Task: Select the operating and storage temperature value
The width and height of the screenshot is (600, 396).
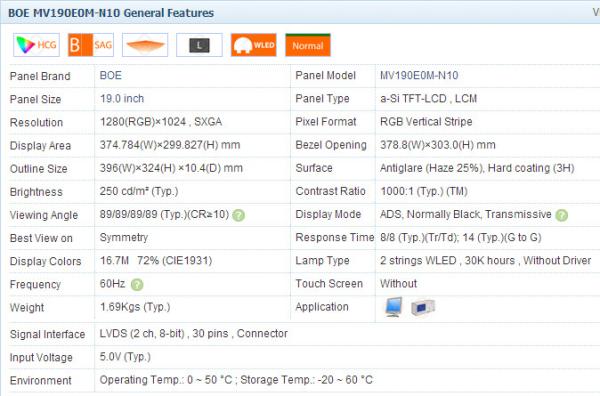Action: (236, 380)
